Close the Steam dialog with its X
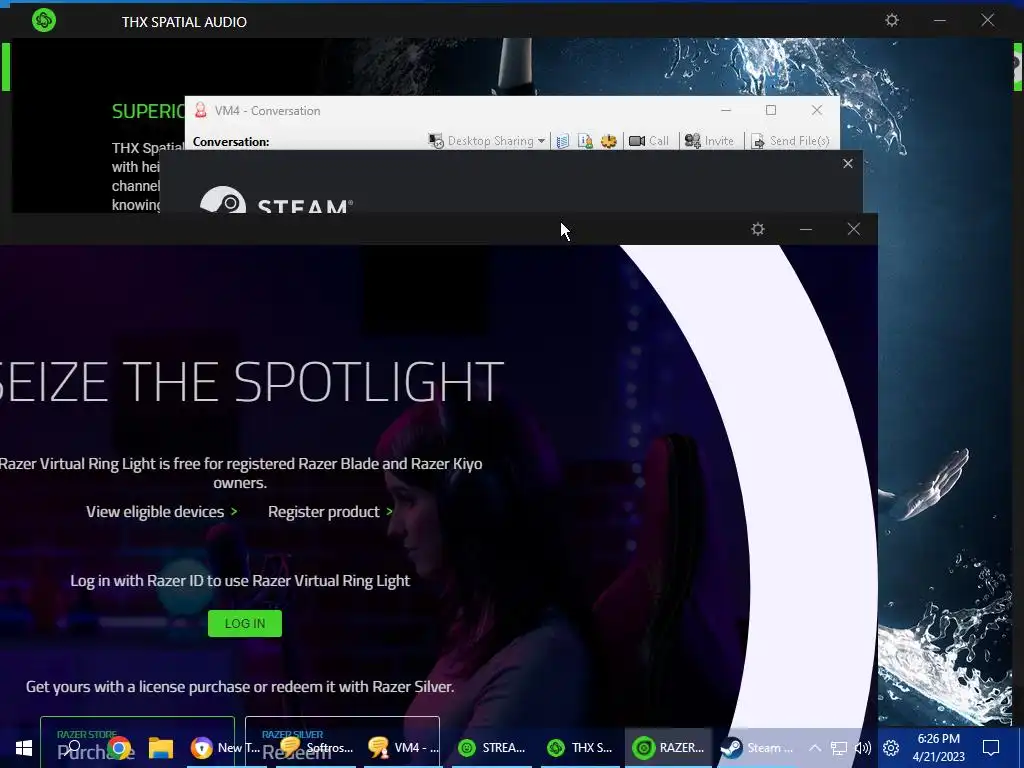This screenshot has width=1024, height=768. tap(848, 163)
